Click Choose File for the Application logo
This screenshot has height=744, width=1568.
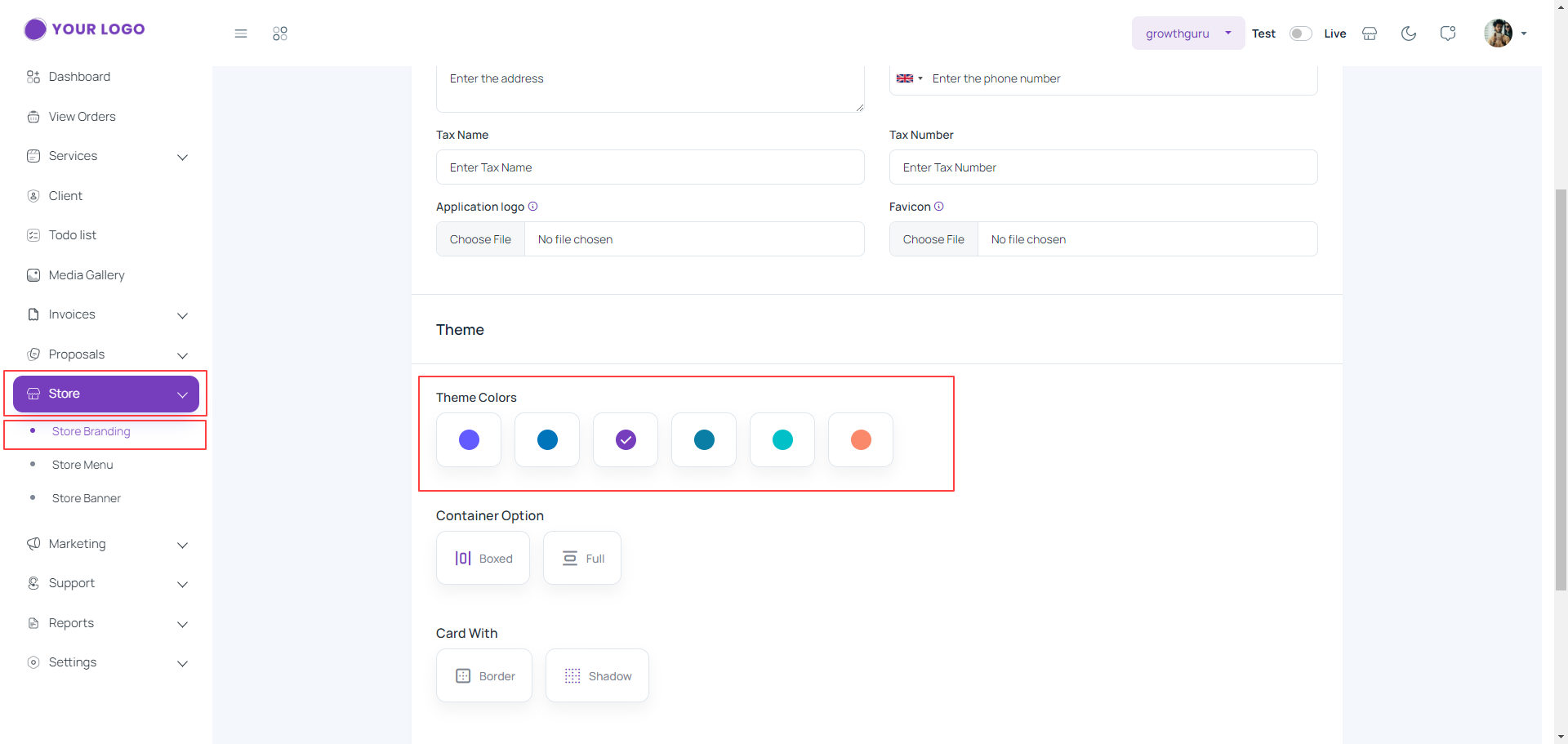click(x=480, y=238)
